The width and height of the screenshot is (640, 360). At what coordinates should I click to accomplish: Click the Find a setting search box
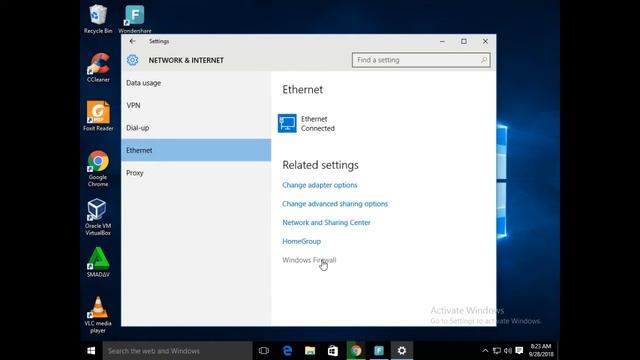coord(421,60)
